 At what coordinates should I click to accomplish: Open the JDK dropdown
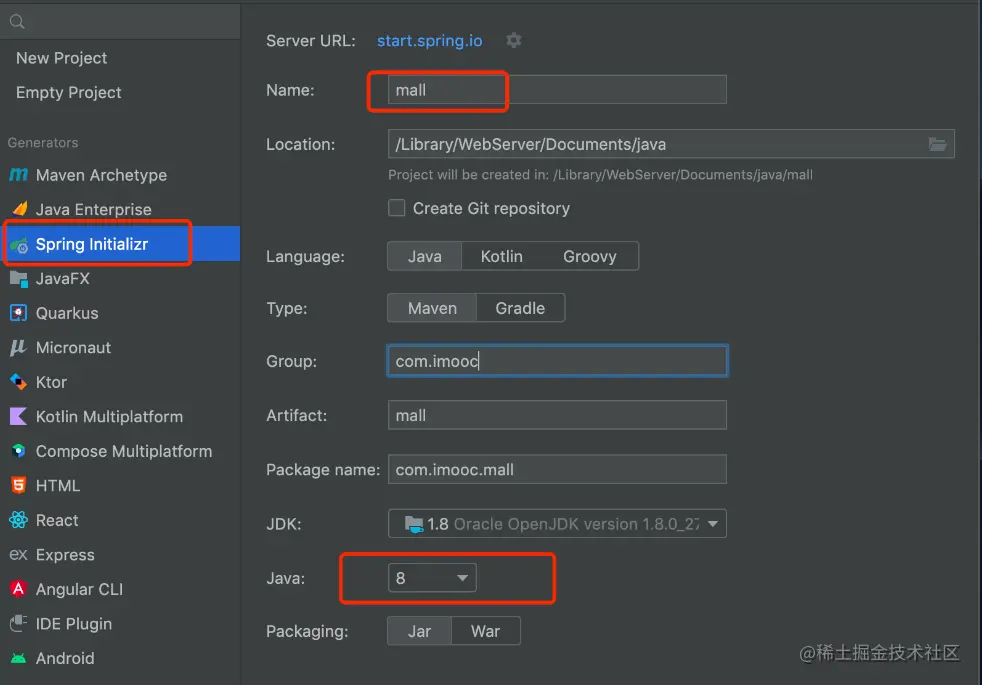pyautogui.click(x=557, y=524)
